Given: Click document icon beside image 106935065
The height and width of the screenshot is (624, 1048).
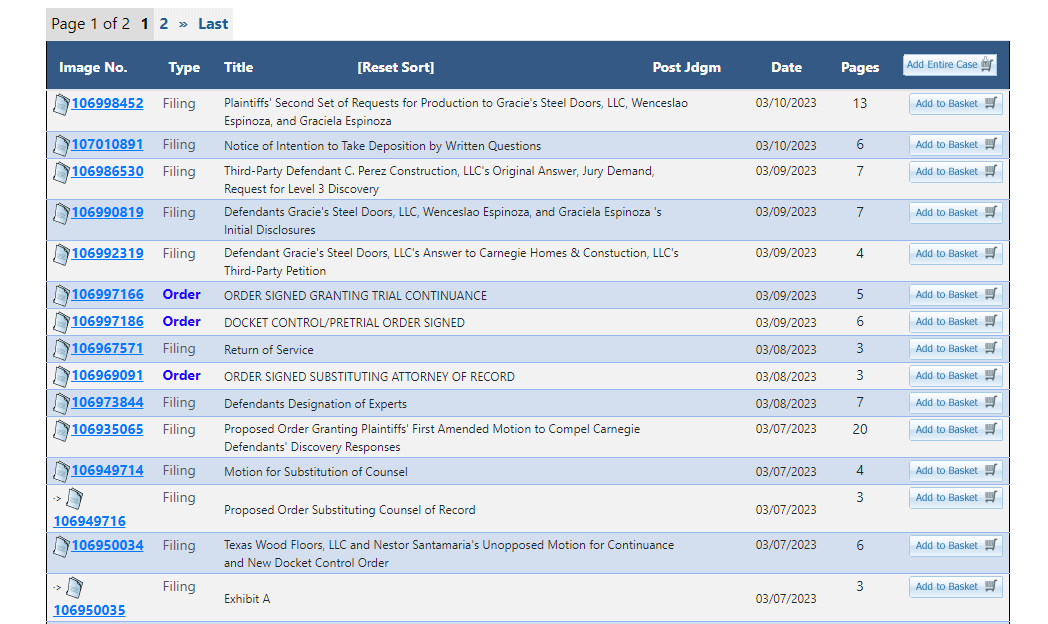Looking at the screenshot, I should [61, 430].
